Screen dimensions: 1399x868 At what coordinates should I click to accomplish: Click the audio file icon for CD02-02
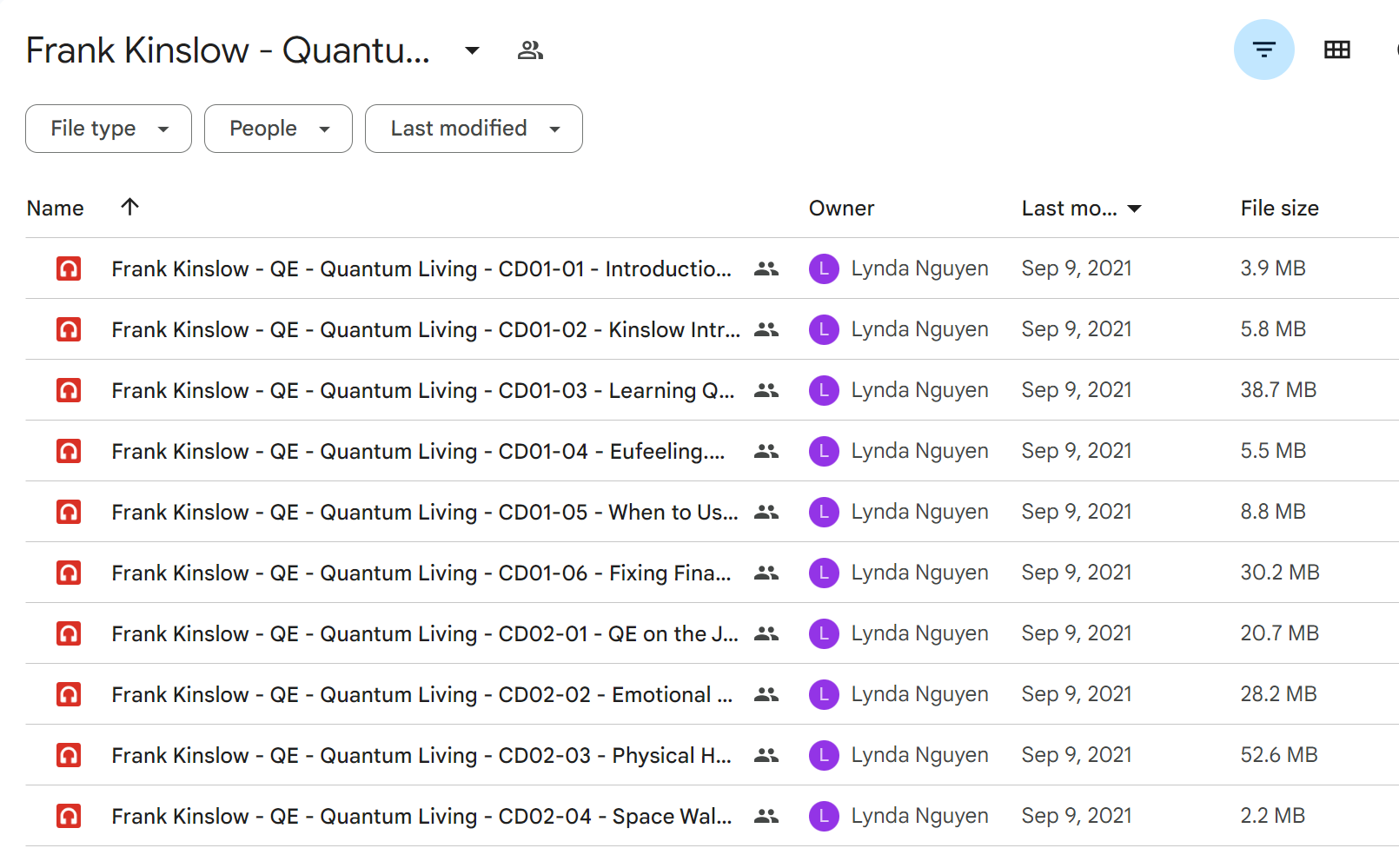pyautogui.click(x=69, y=694)
